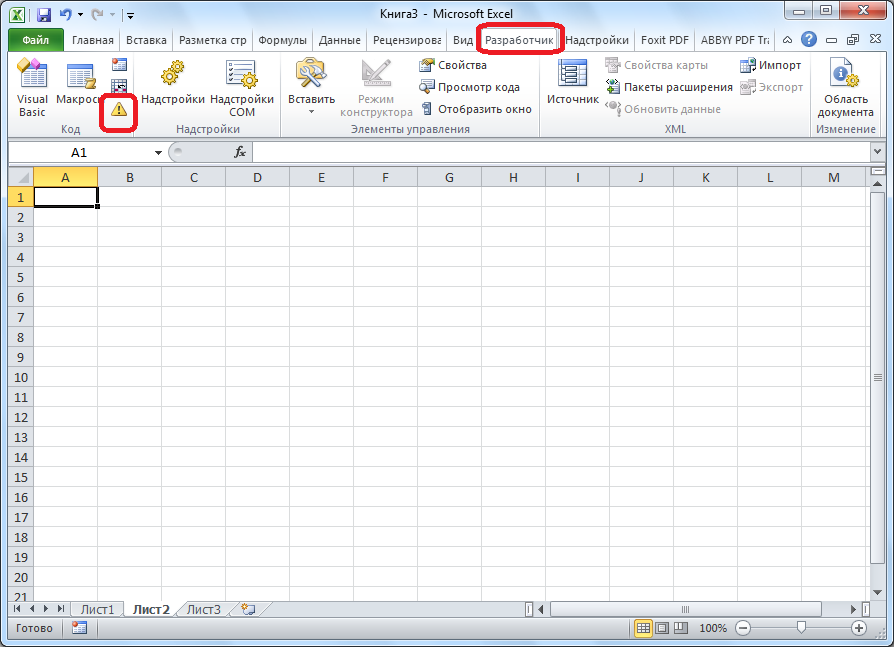Image resolution: width=894 pixels, height=647 pixels.
Task: Open macro security warning icon
Action: (x=119, y=109)
